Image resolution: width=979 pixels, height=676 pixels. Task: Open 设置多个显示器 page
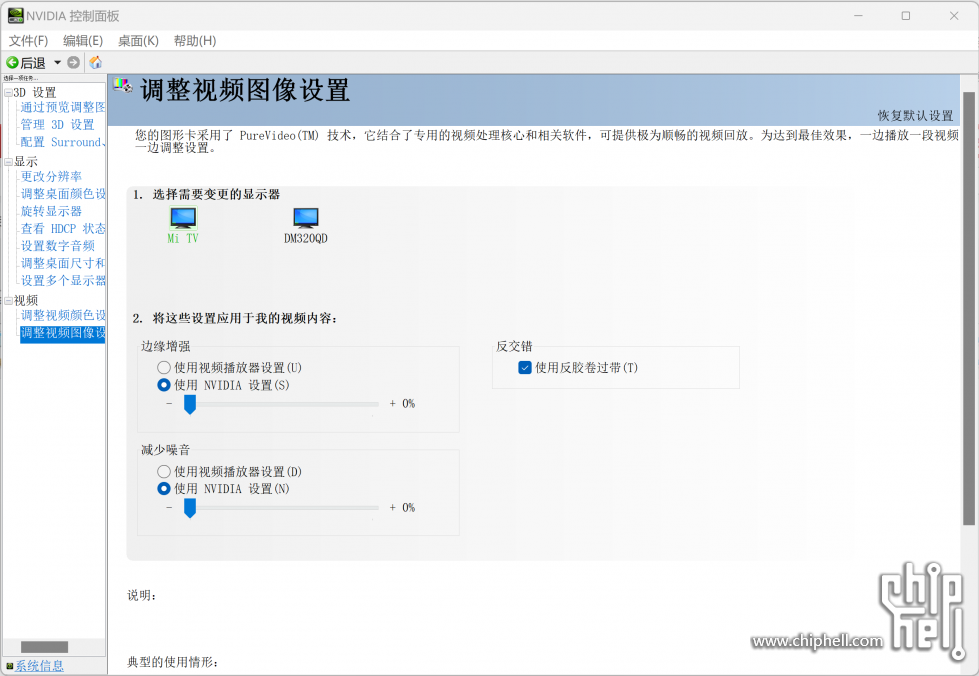(x=63, y=281)
